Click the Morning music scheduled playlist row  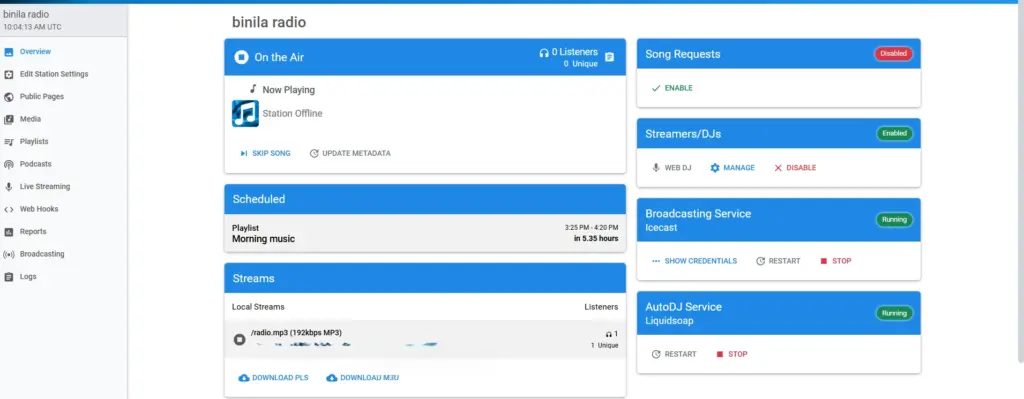(425, 234)
